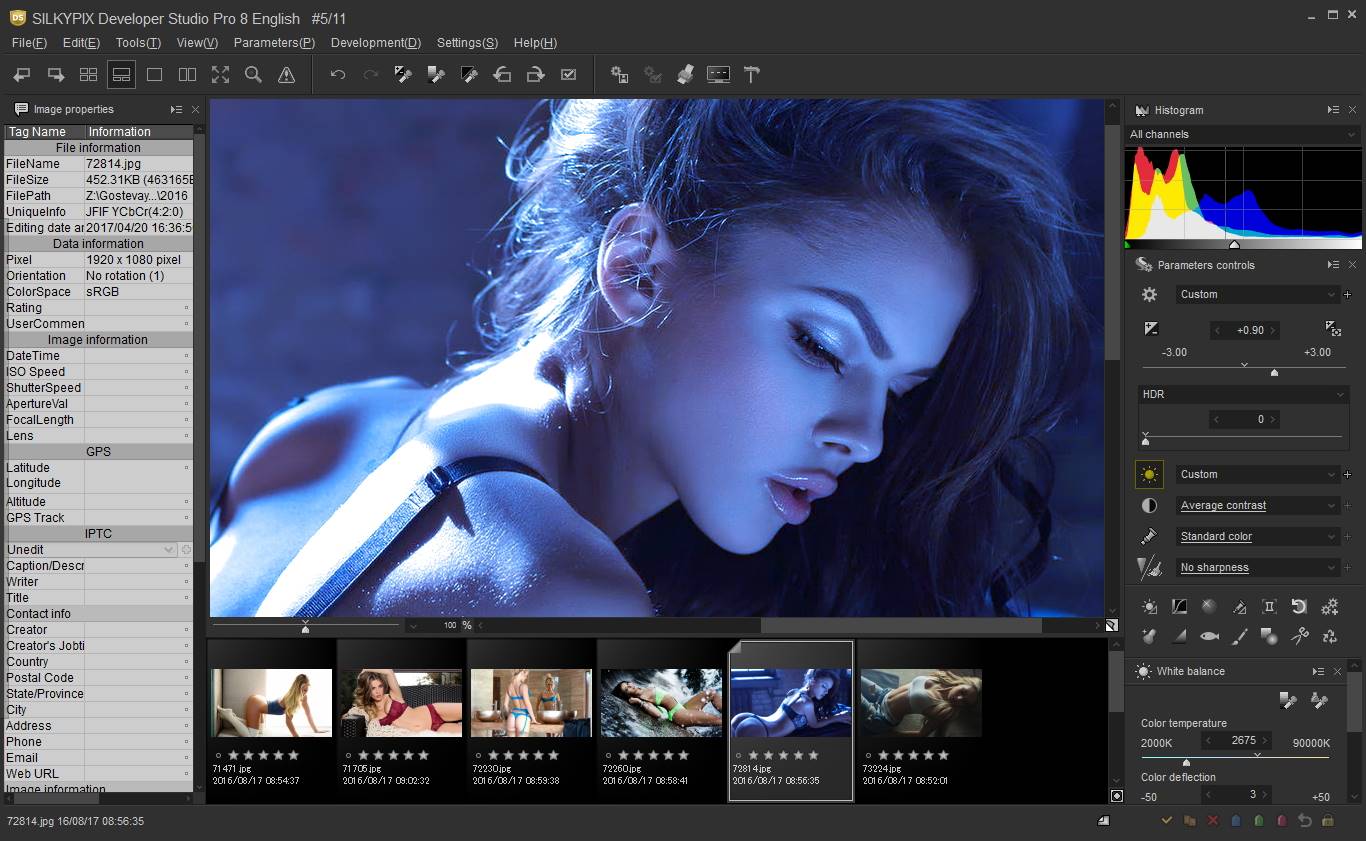Open the All channels histogram dropdown

[x=1350, y=135]
